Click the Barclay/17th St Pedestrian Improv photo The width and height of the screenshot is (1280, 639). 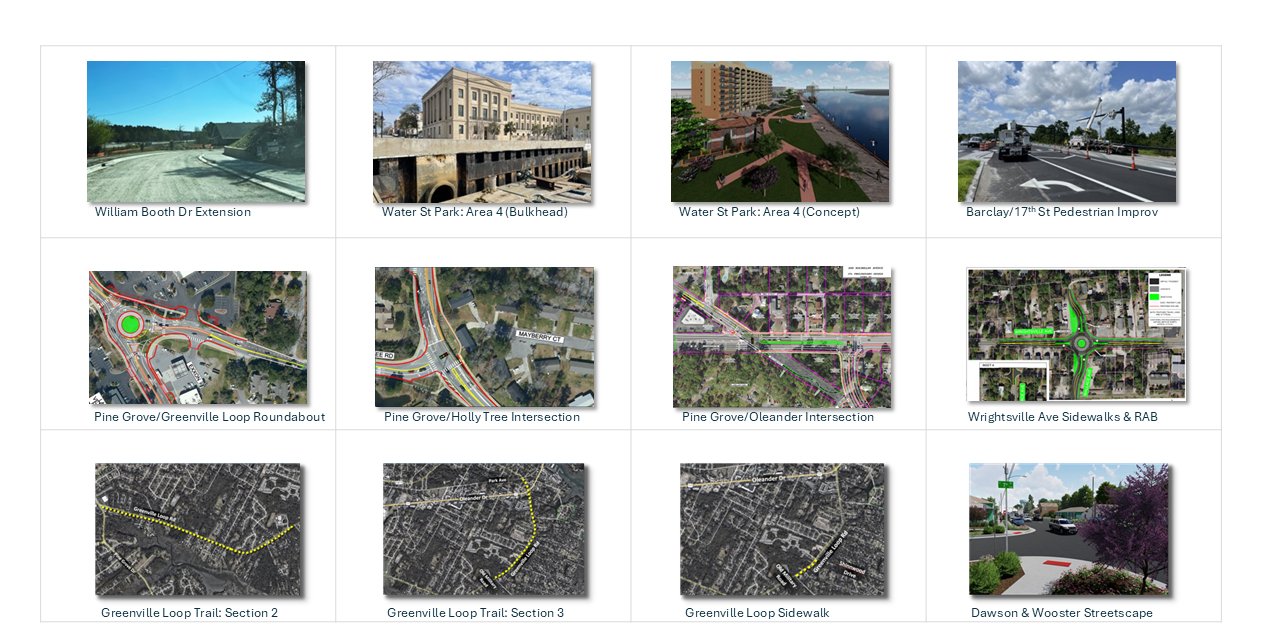click(1067, 131)
